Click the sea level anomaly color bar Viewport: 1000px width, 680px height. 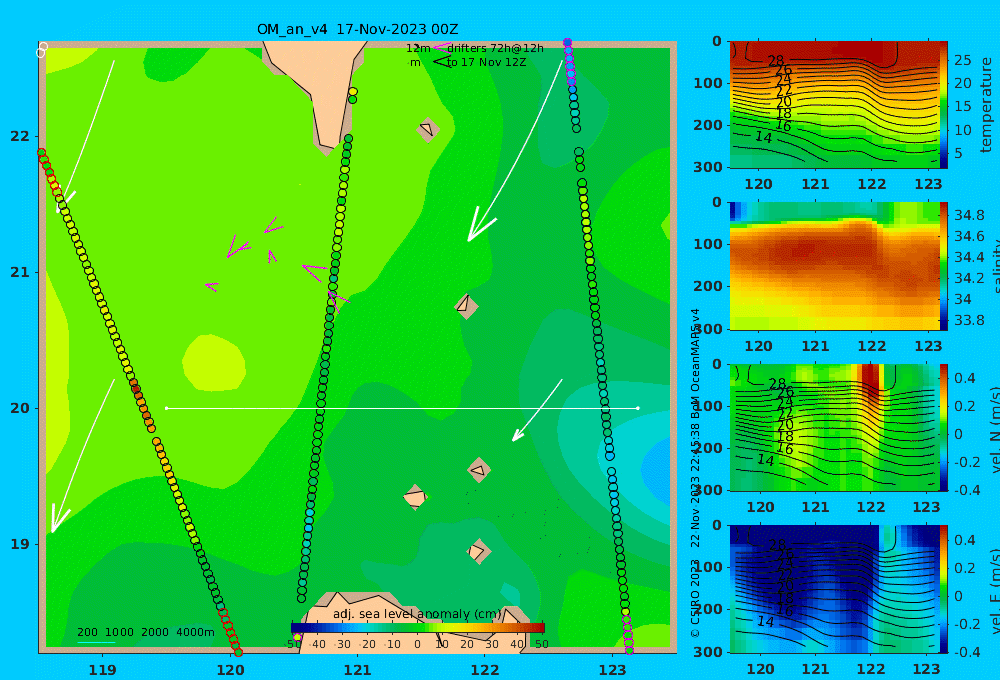(418, 628)
